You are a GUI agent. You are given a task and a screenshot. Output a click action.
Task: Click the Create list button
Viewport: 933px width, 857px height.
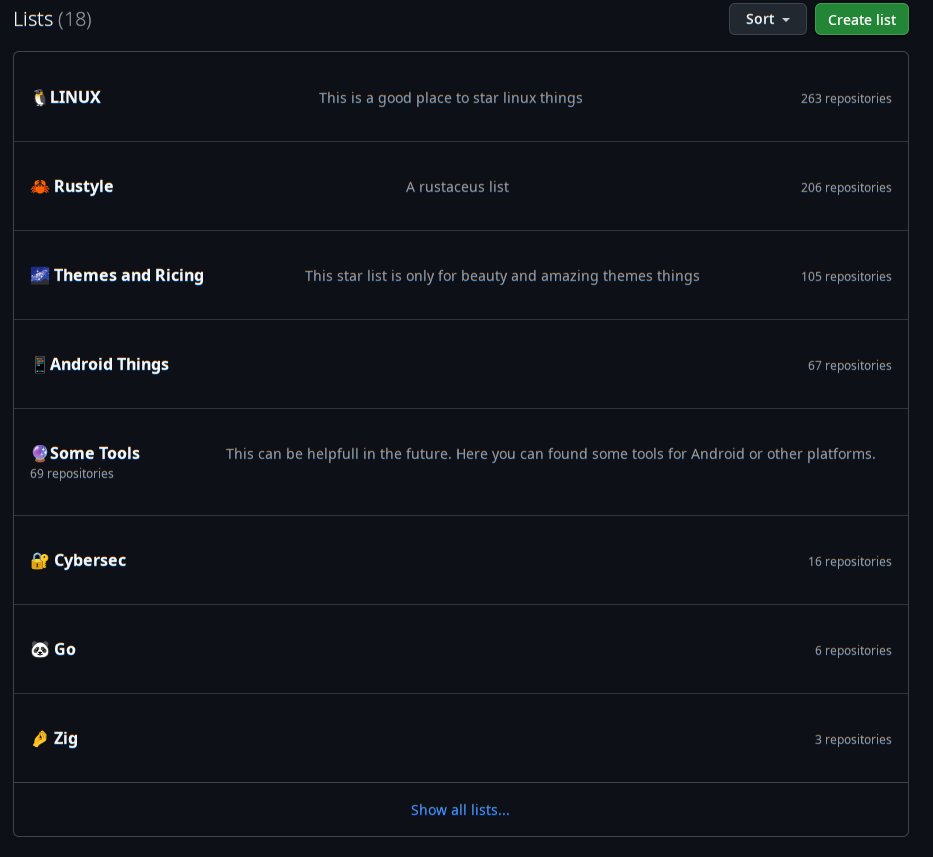click(x=862, y=19)
